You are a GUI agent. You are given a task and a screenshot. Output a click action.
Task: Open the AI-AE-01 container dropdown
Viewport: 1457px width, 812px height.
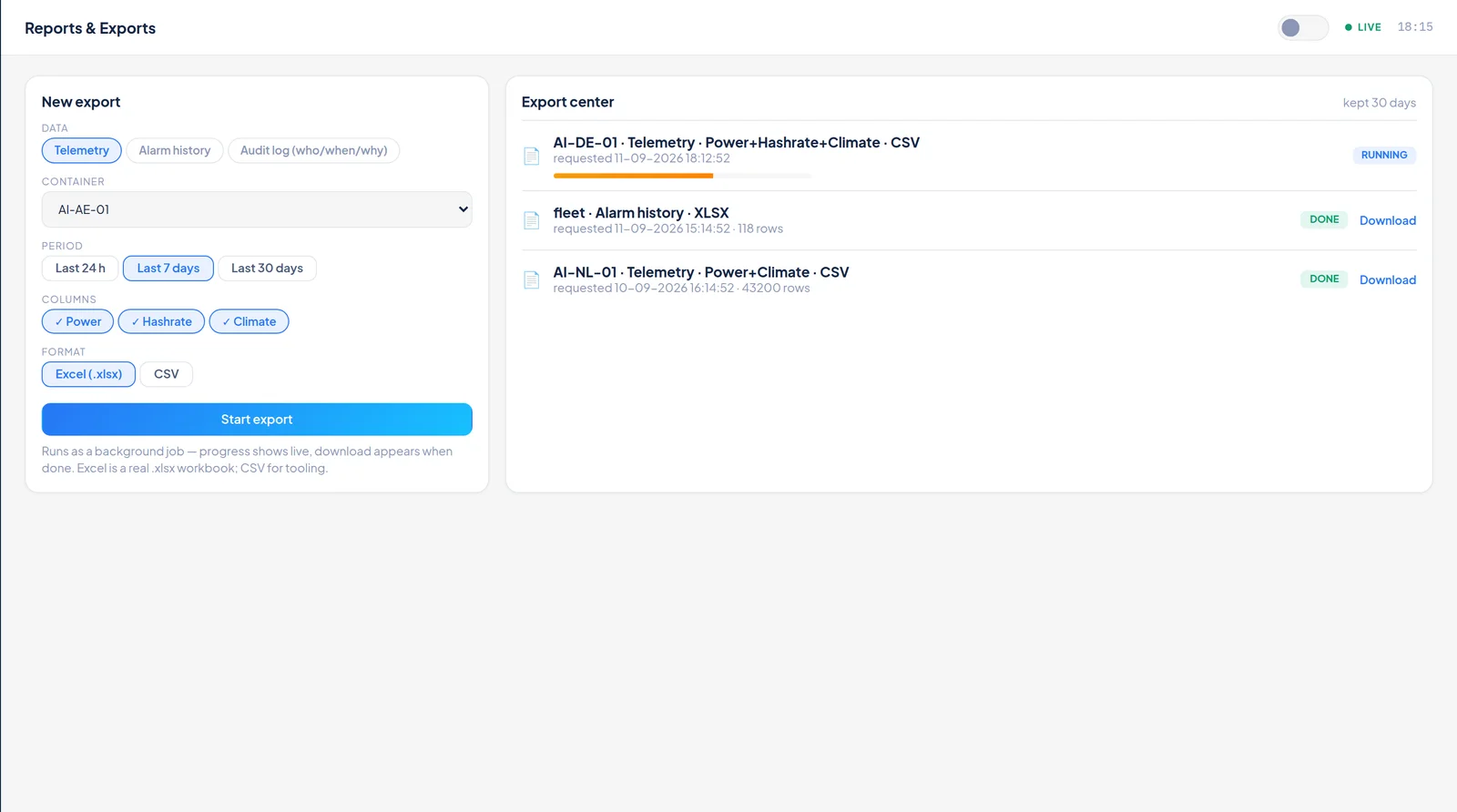pyautogui.click(x=257, y=209)
